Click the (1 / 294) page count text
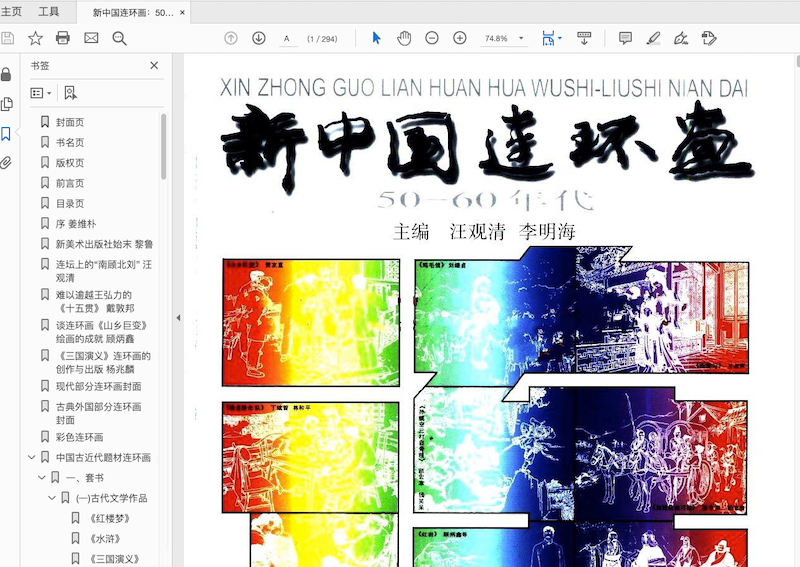This screenshot has height=567, width=800. [322, 39]
